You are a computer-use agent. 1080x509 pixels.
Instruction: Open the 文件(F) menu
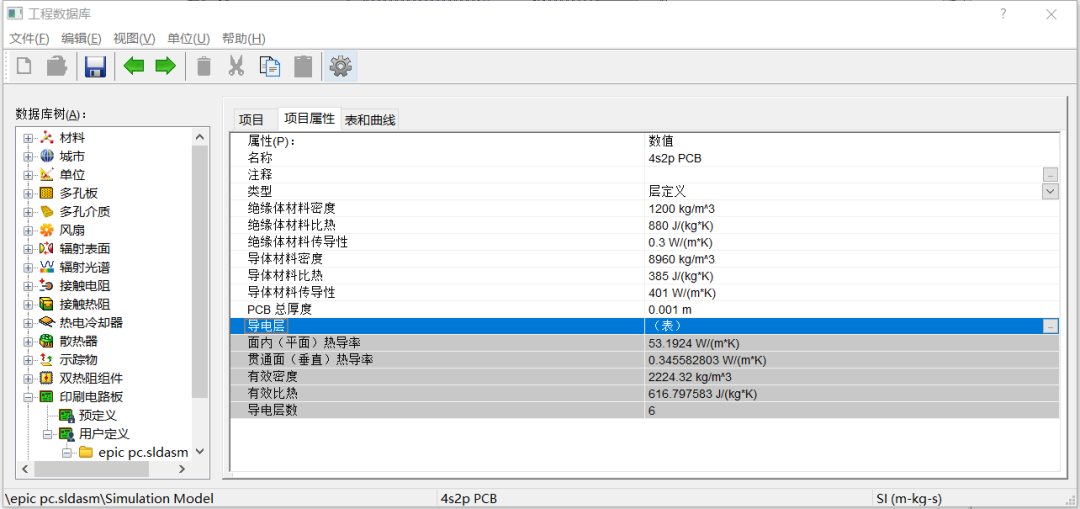click(30, 39)
